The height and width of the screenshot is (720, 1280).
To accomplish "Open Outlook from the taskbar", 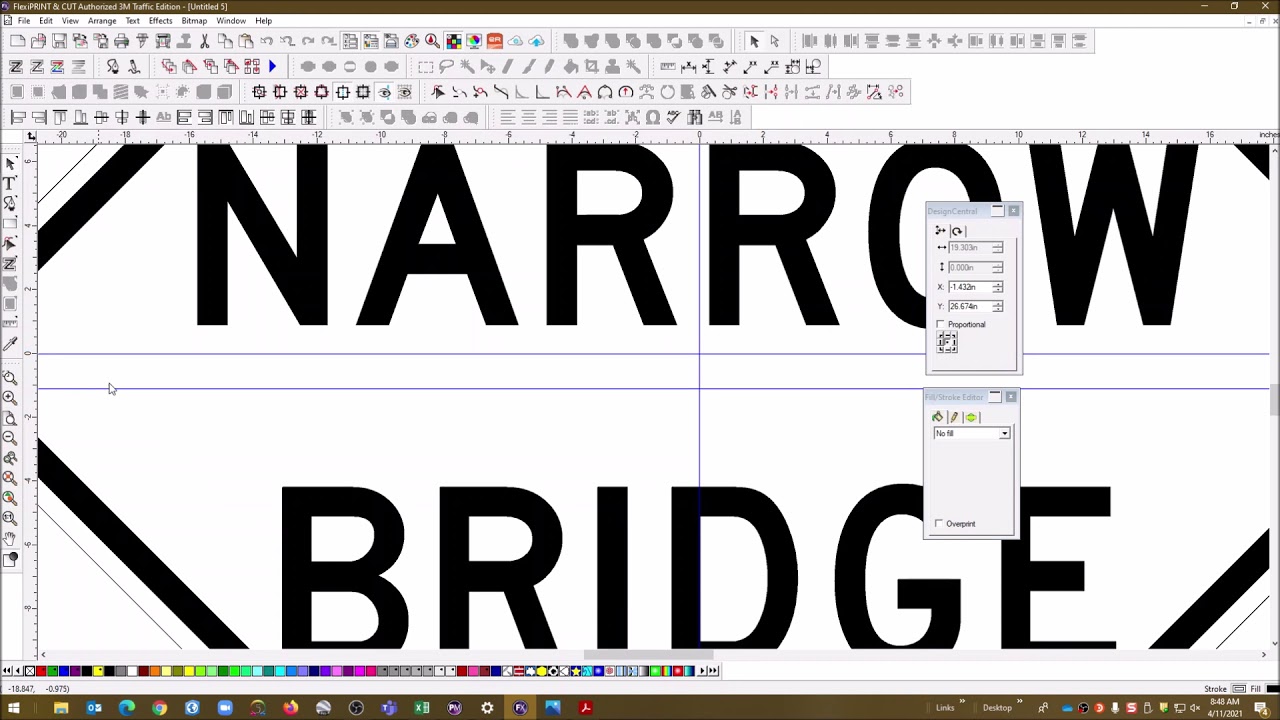I will coord(94,708).
